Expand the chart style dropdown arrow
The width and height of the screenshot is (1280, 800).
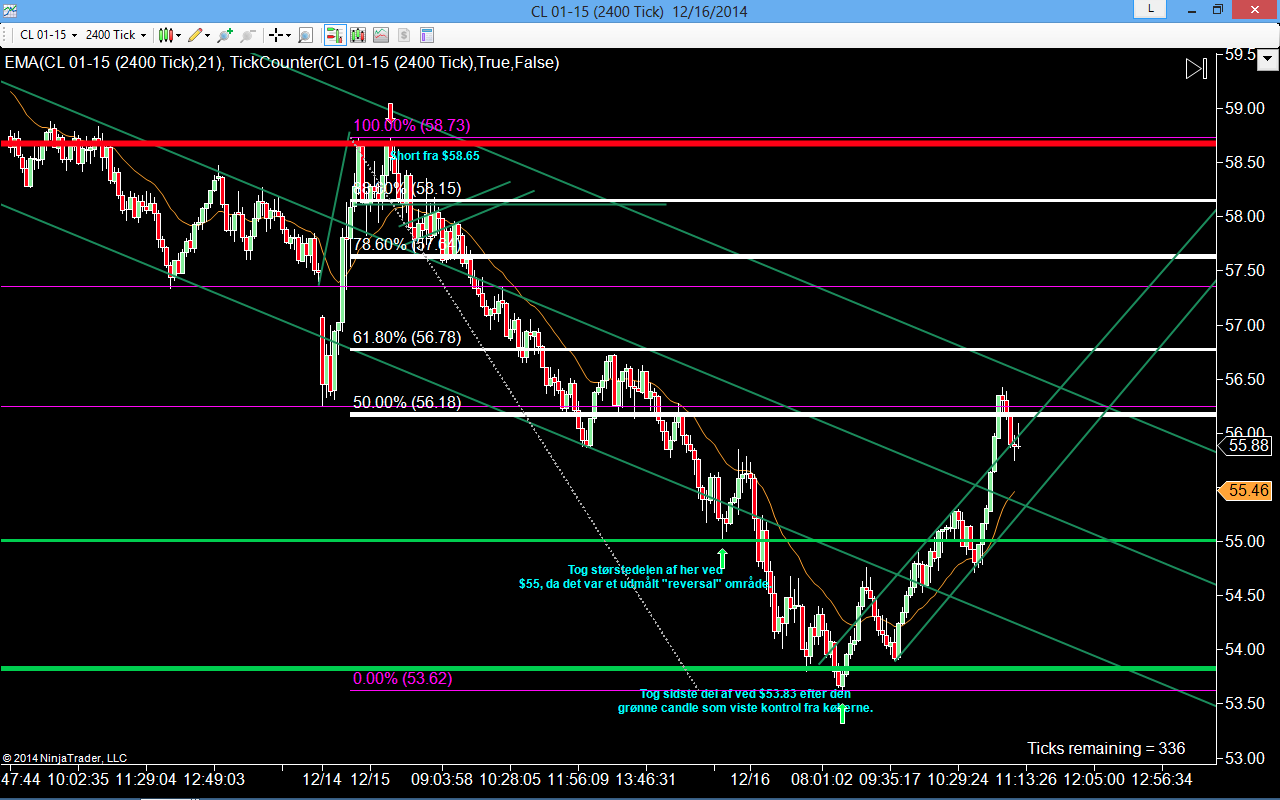point(178,35)
